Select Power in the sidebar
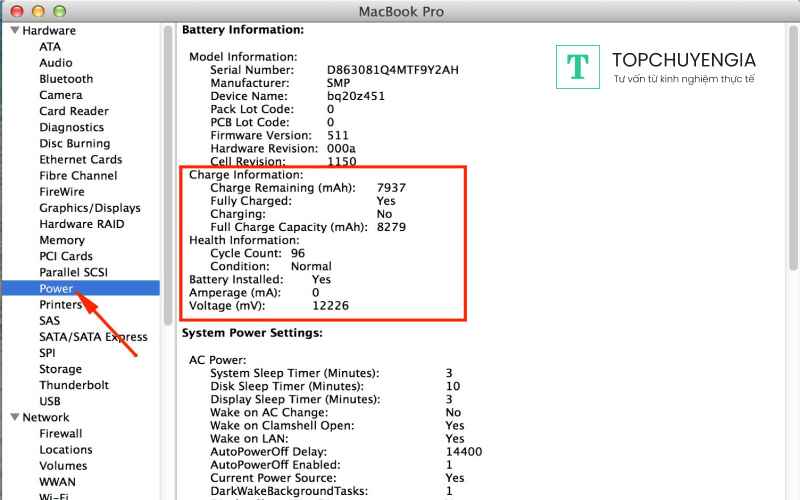Screen dimensions: 800x500 point(56,288)
